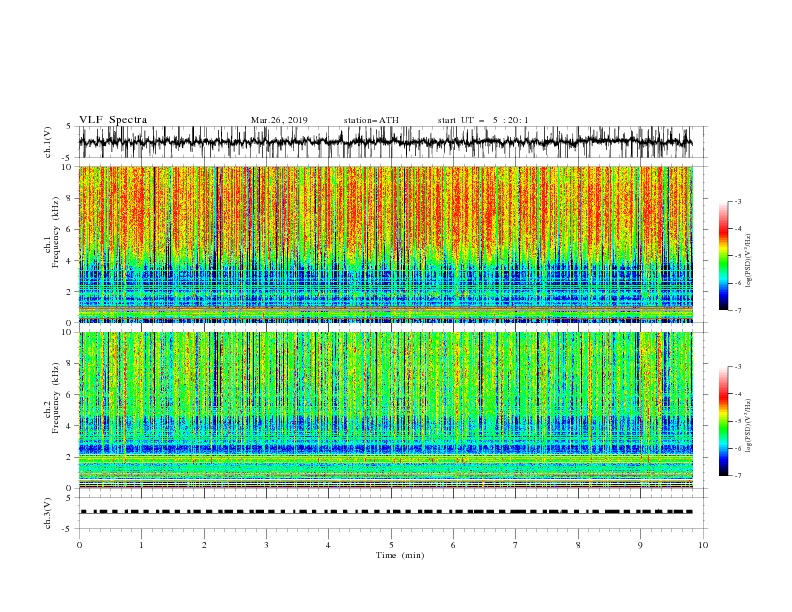Image resolution: width=792 pixels, height=612 pixels.
Task: Click the ch.1 spectrogram panel
Action: tap(385, 244)
